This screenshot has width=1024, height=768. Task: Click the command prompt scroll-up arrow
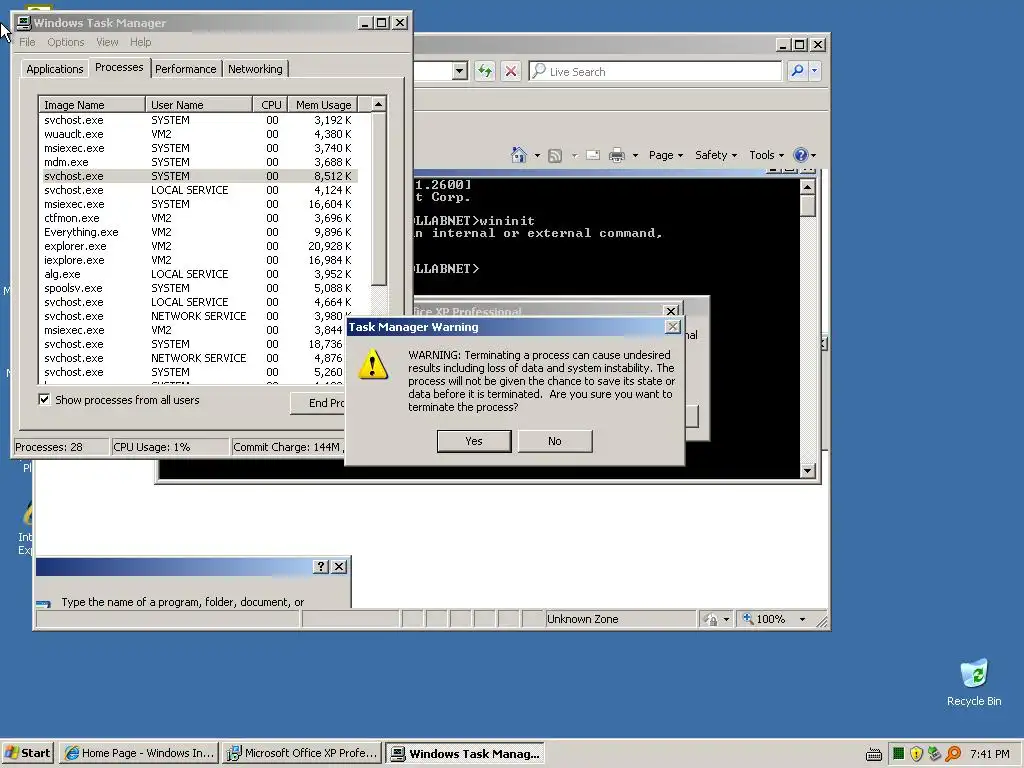tap(808, 187)
